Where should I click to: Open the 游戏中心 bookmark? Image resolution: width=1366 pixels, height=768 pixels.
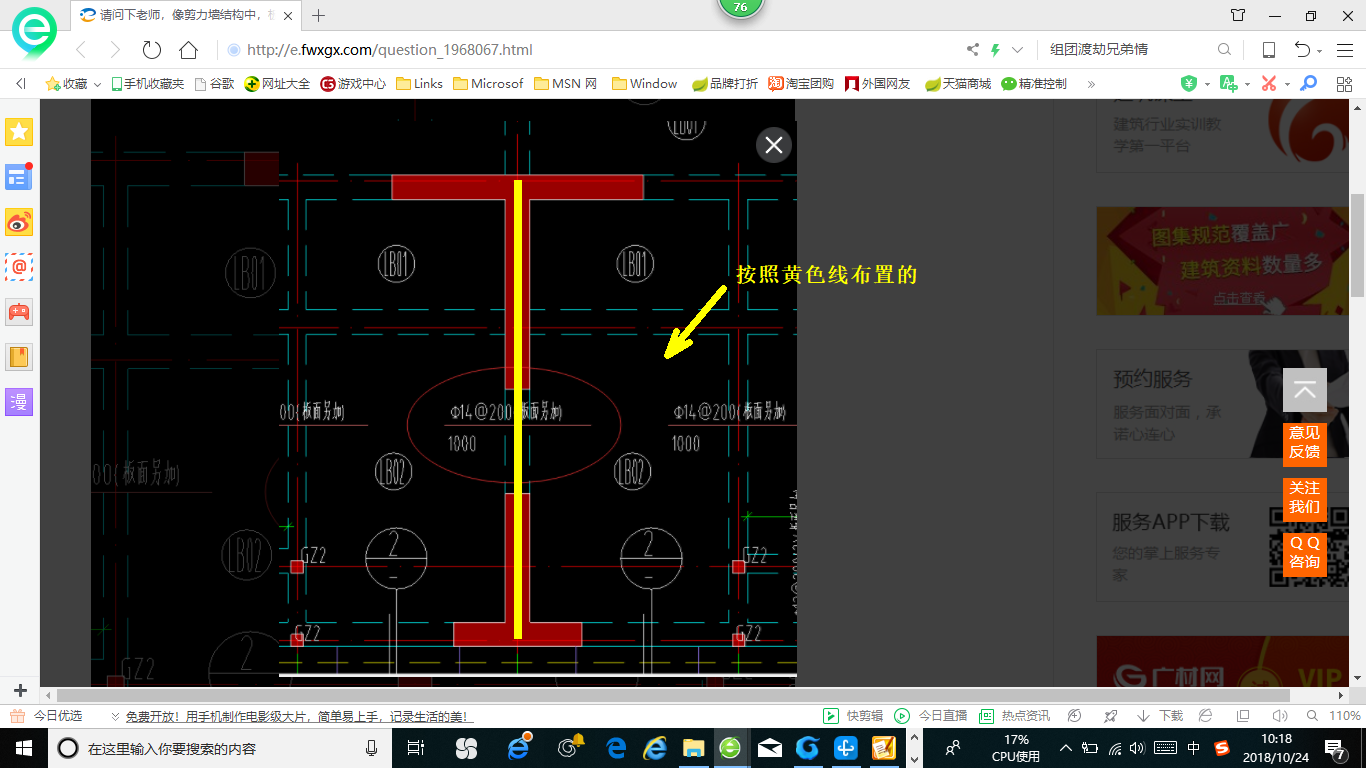(353, 84)
